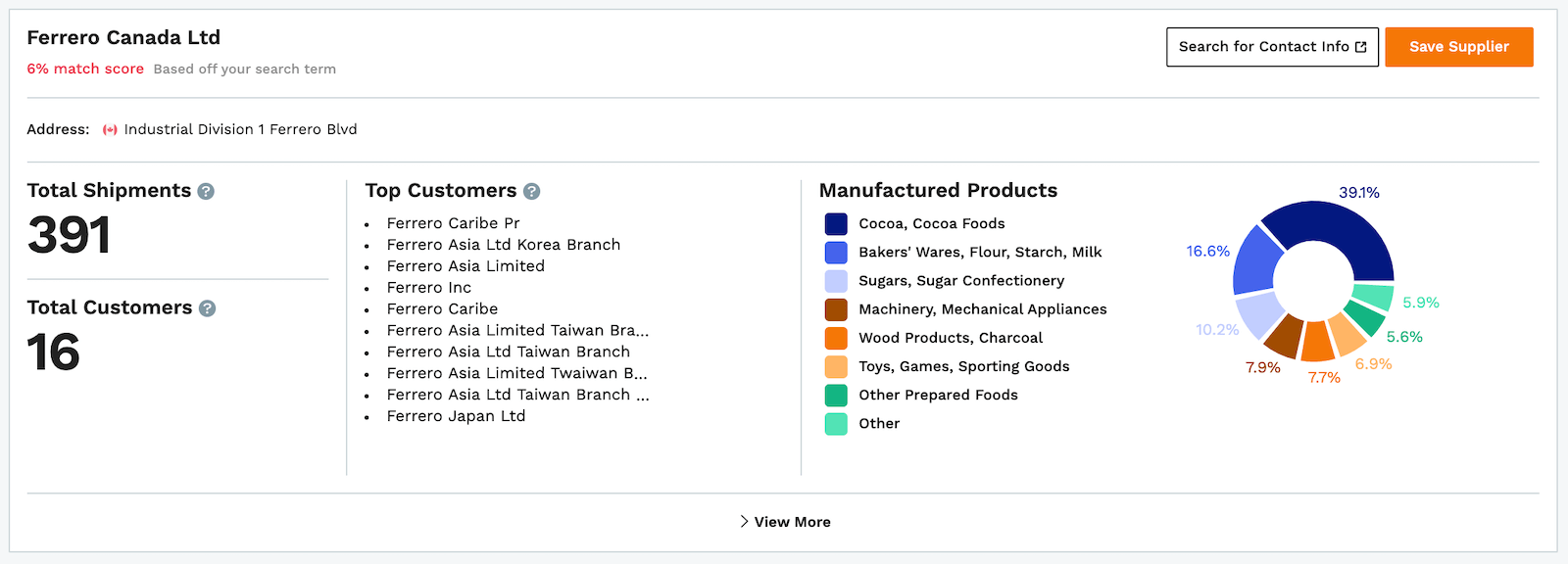Click external link icon in Search for Contact Info
1568x564 pixels.
tap(1360, 47)
